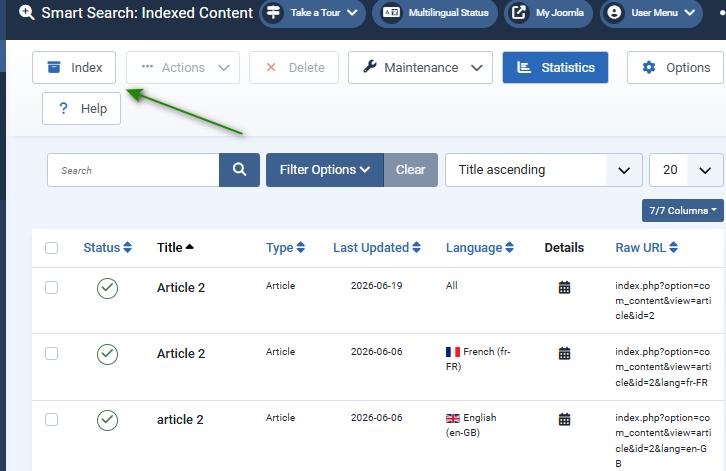Click the X icon on Delete

[271, 68]
